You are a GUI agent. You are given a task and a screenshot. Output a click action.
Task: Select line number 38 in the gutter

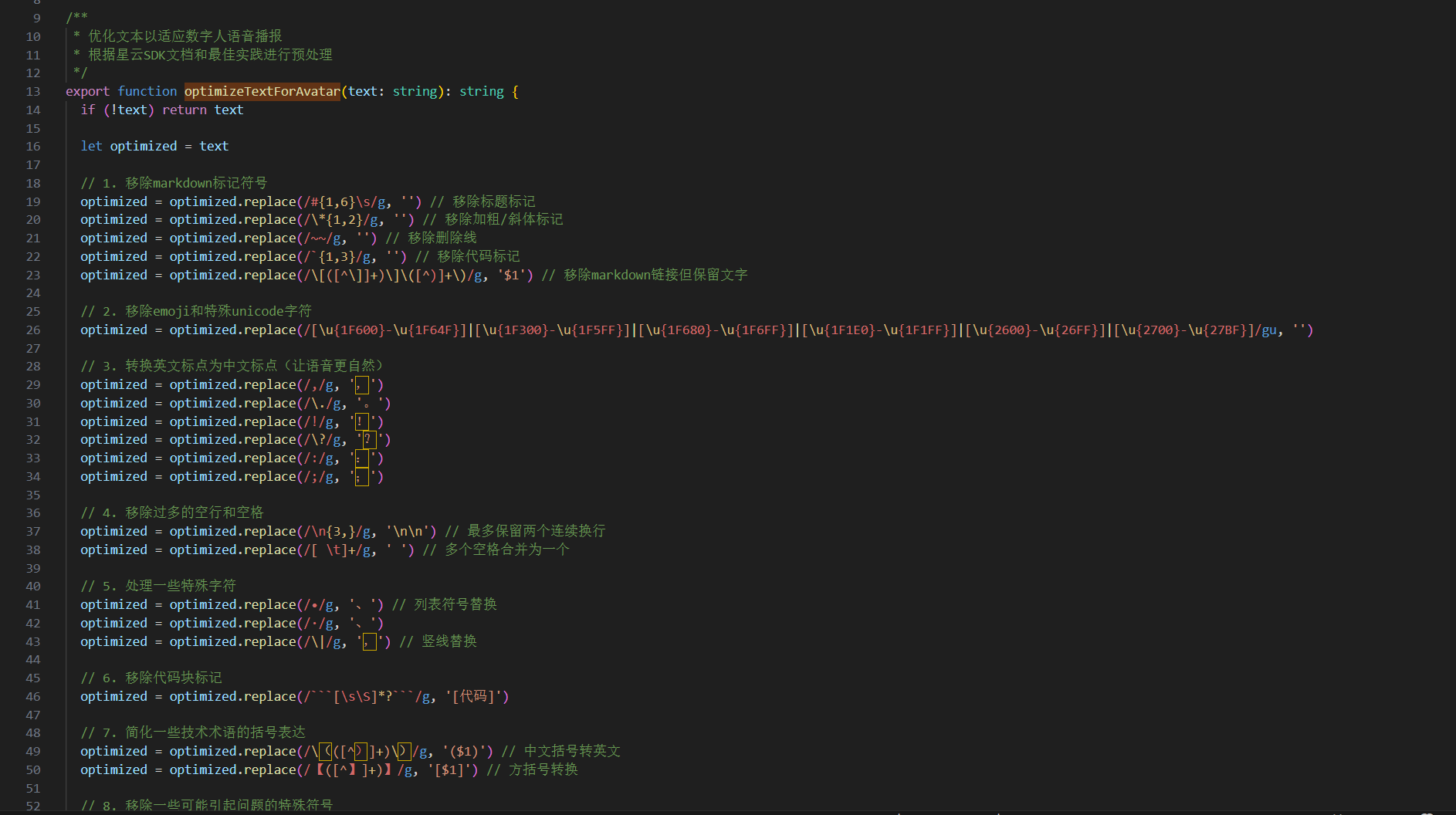(x=33, y=550)
